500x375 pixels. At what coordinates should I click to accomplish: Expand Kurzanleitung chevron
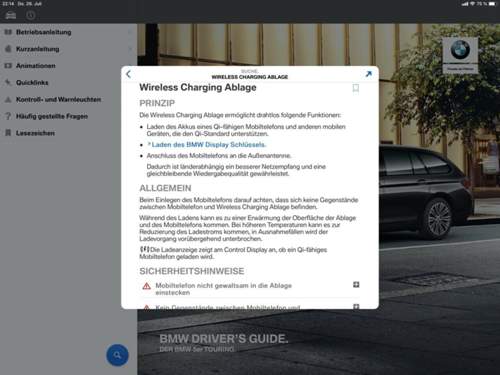coord(130,49)
